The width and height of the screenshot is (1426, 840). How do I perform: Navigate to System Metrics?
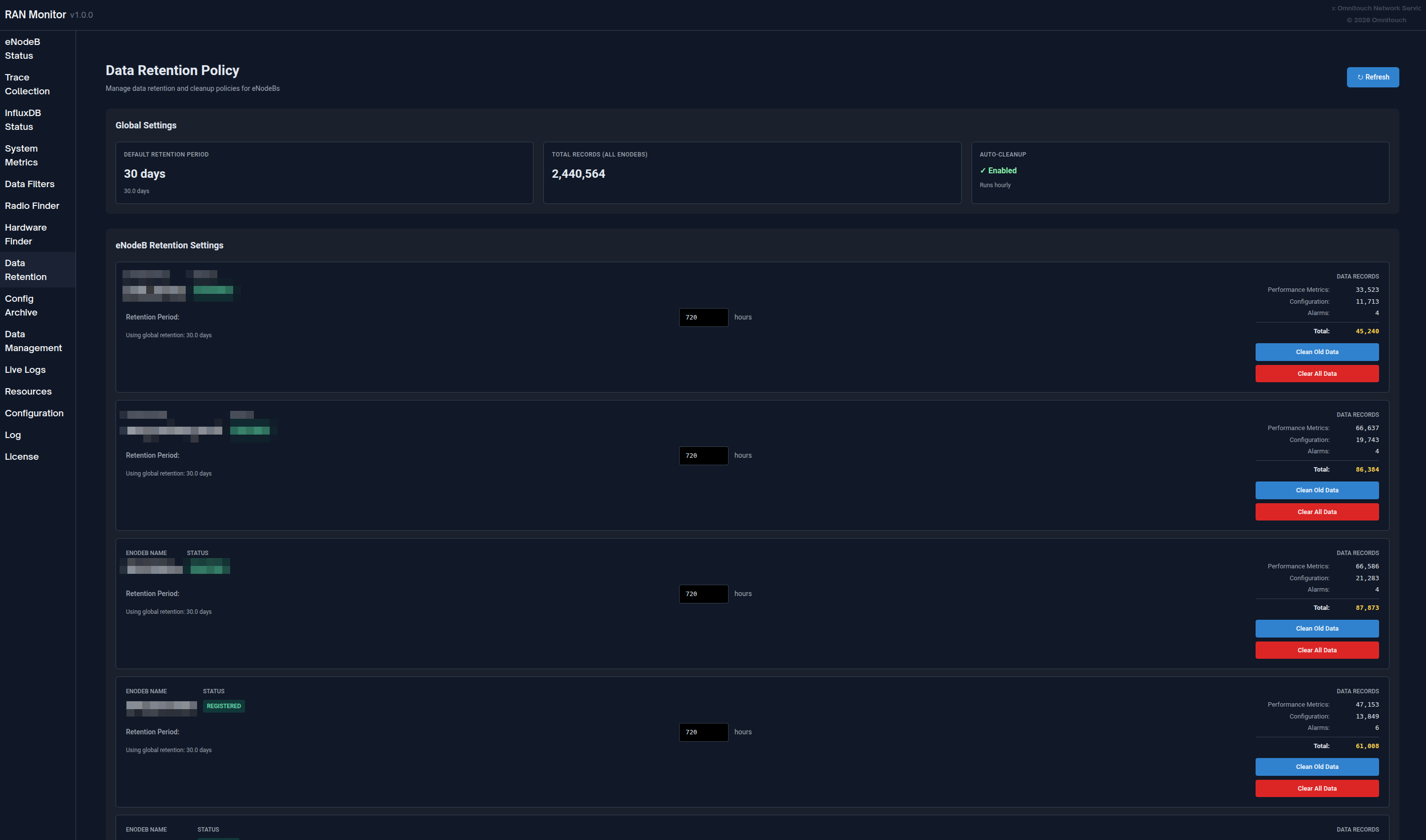coord(22,155)
